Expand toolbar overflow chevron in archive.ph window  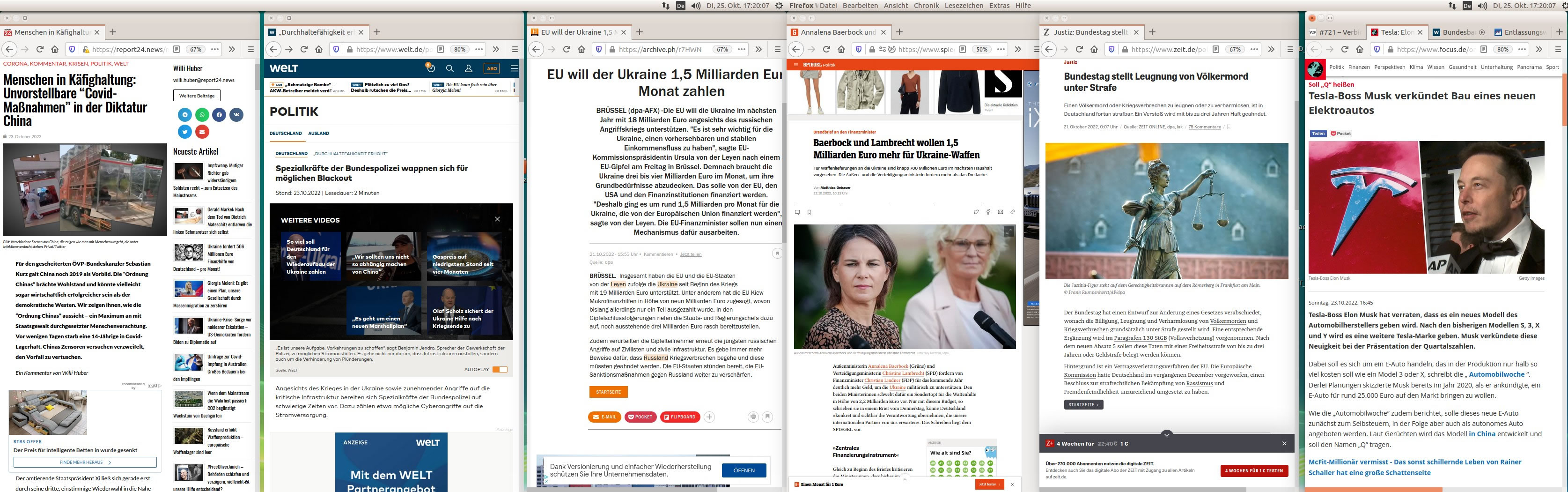tap(758, 49)
